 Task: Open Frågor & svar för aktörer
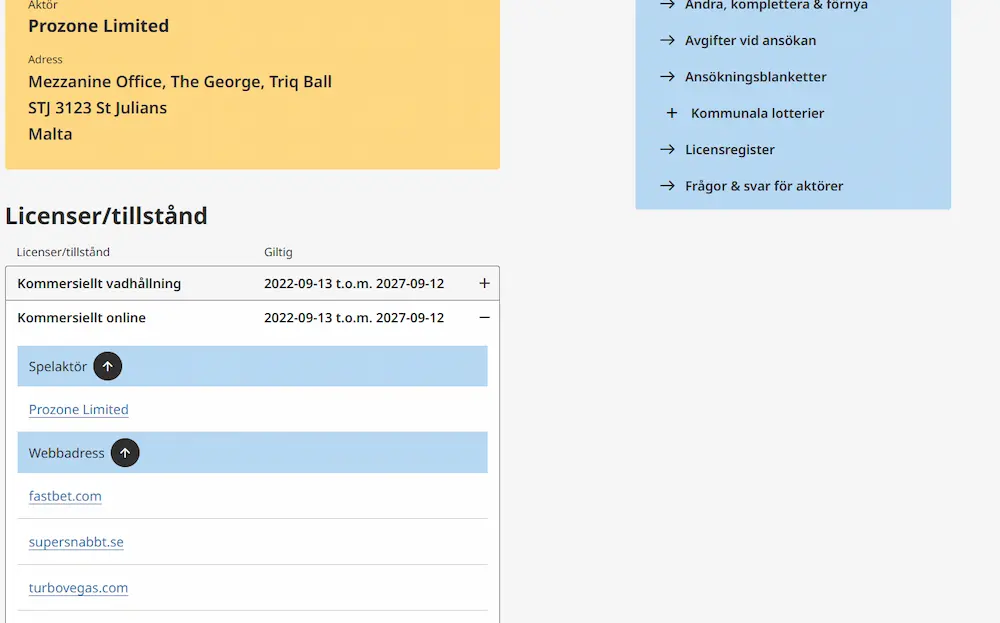[763, 186]
